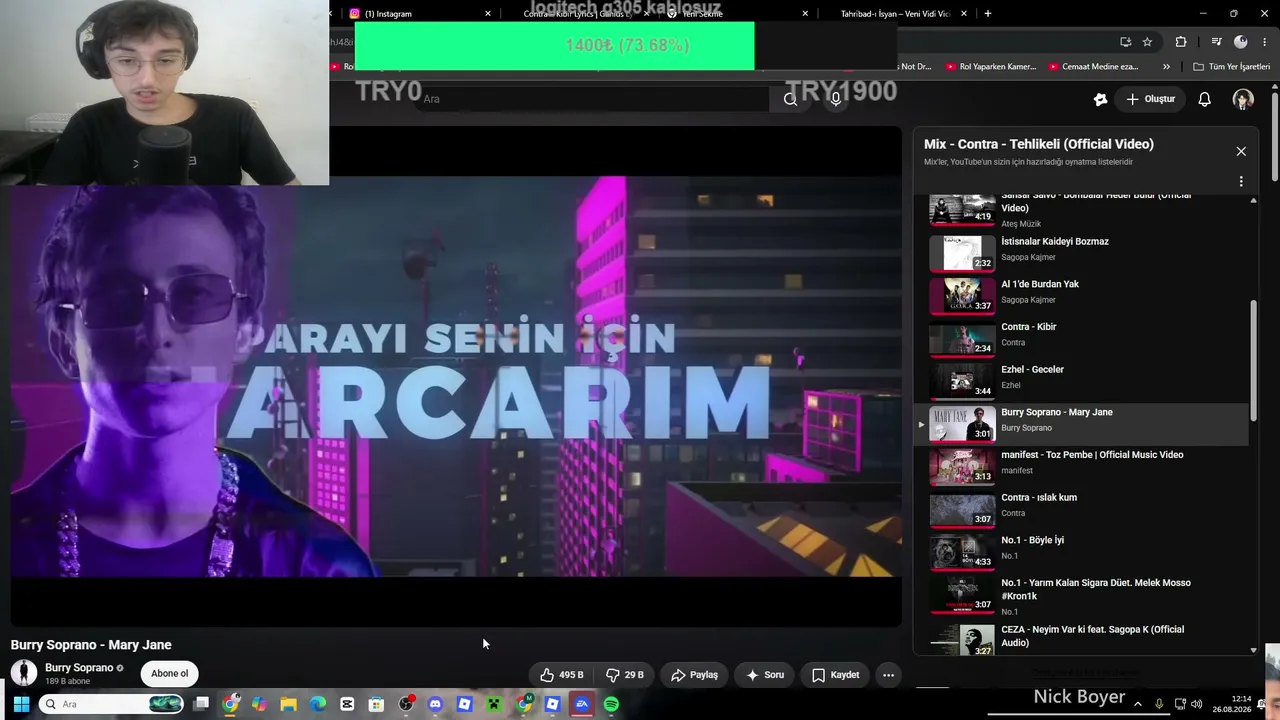This screenshot has height=720, width=1280.
Task: Play Contra - Kibir from the playlist
Action: 1082,337
